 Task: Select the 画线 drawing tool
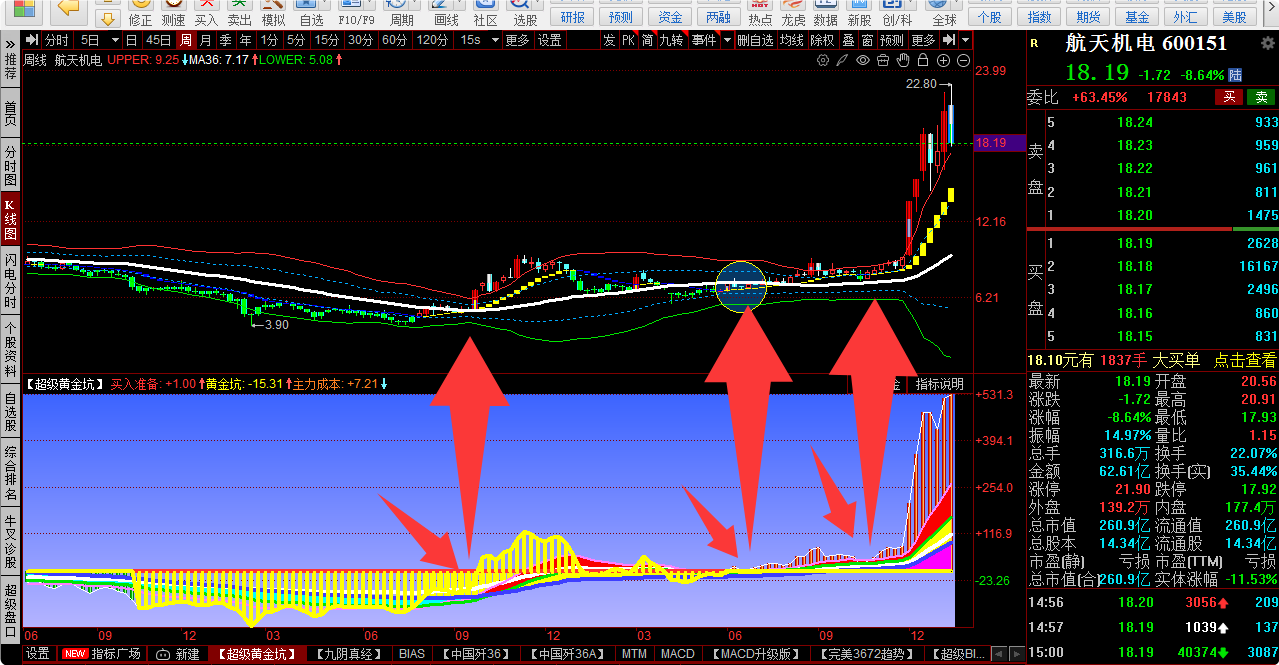(x=446, y=12)
